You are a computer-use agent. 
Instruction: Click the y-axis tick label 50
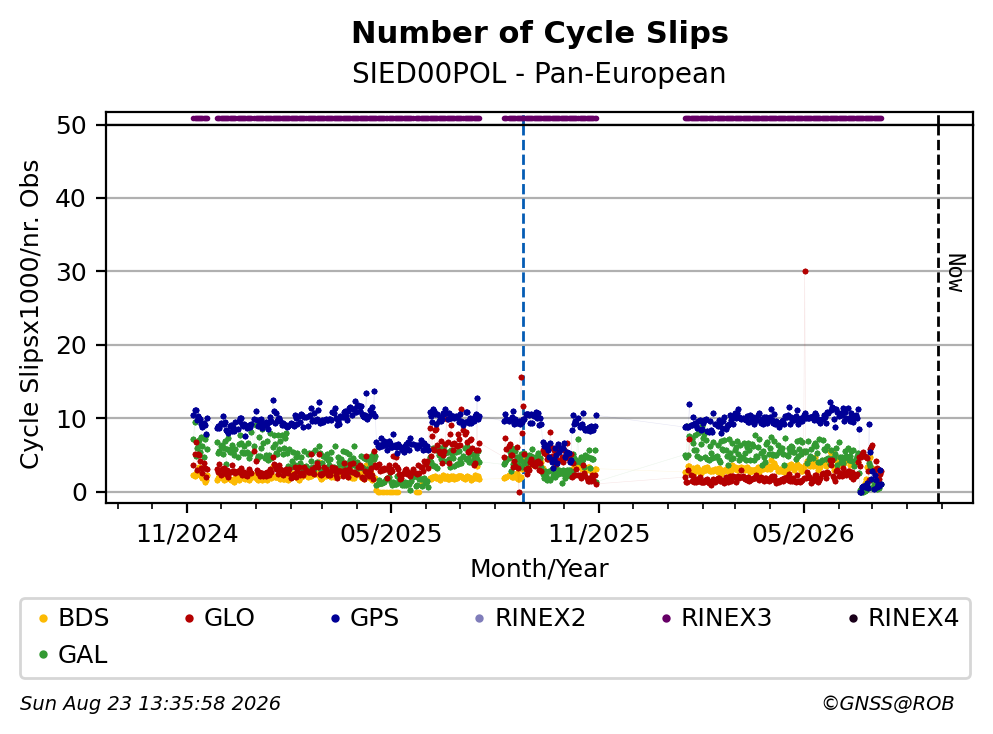tap(71, 125)
